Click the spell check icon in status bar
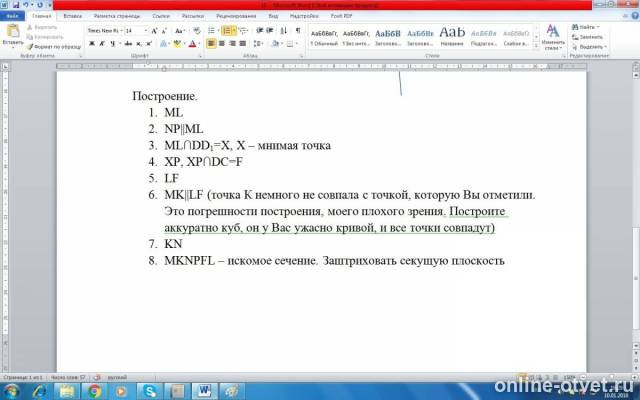The image size is (640, 400). point(97,378)
